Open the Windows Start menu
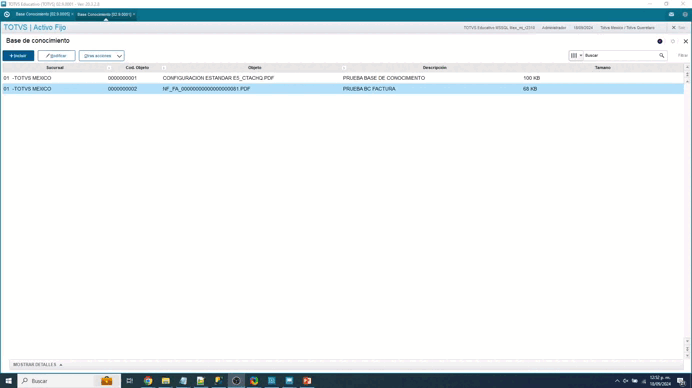Image resolution: width=692 pixels, height=388 pixels. coord(8,380)
